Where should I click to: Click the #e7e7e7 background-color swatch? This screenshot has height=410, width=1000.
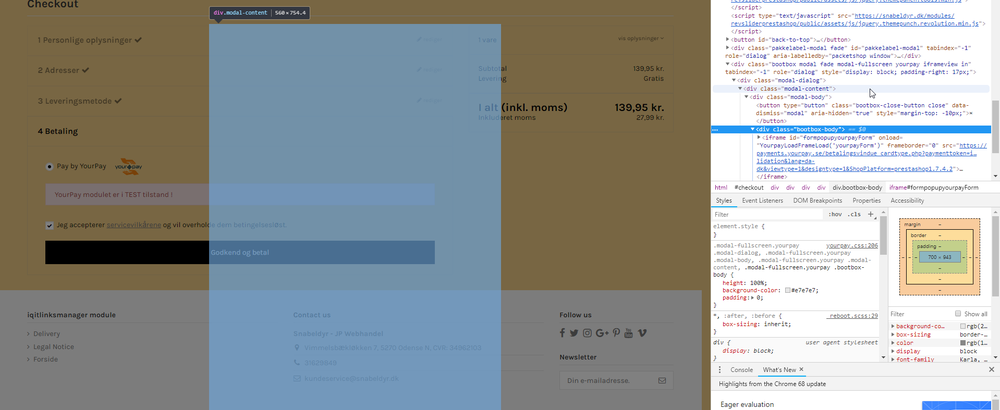coord(788,290)
